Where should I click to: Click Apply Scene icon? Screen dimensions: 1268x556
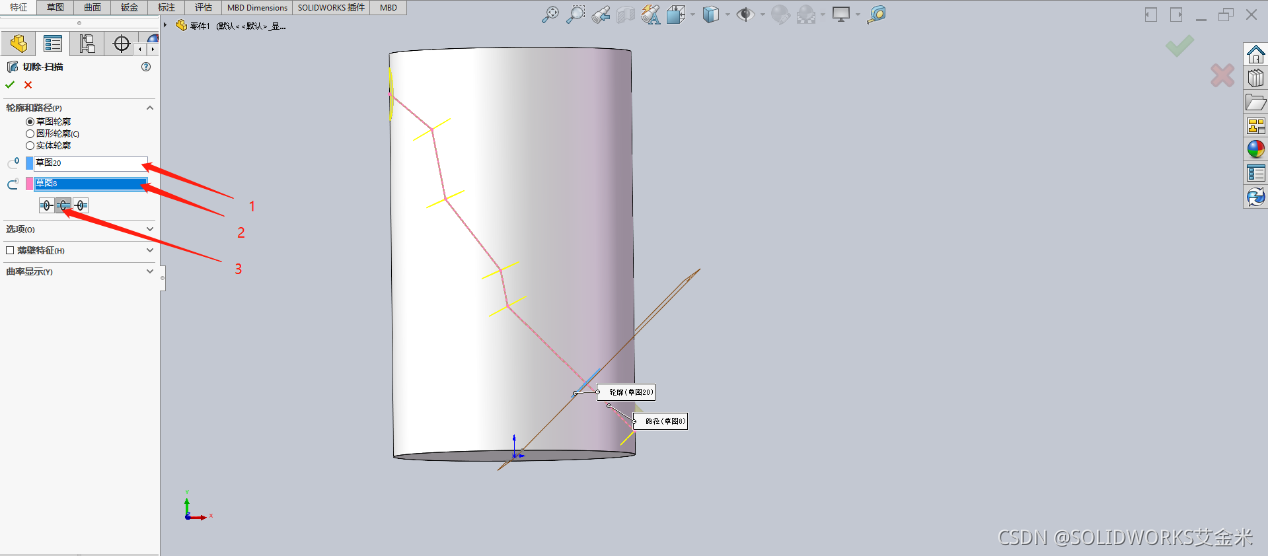click(x=805, y=14)
